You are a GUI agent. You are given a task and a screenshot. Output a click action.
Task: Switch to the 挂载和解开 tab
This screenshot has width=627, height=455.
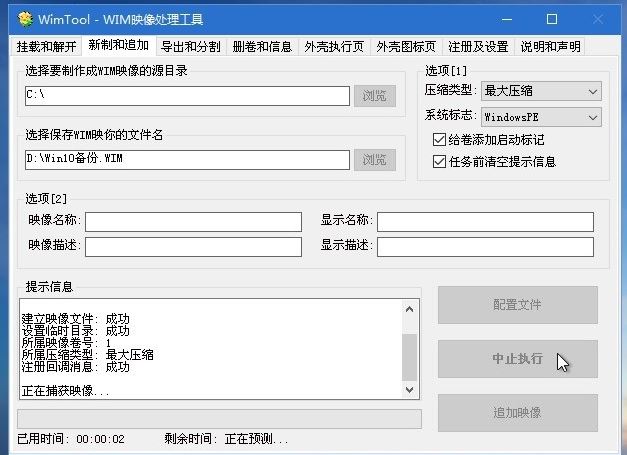46,47
